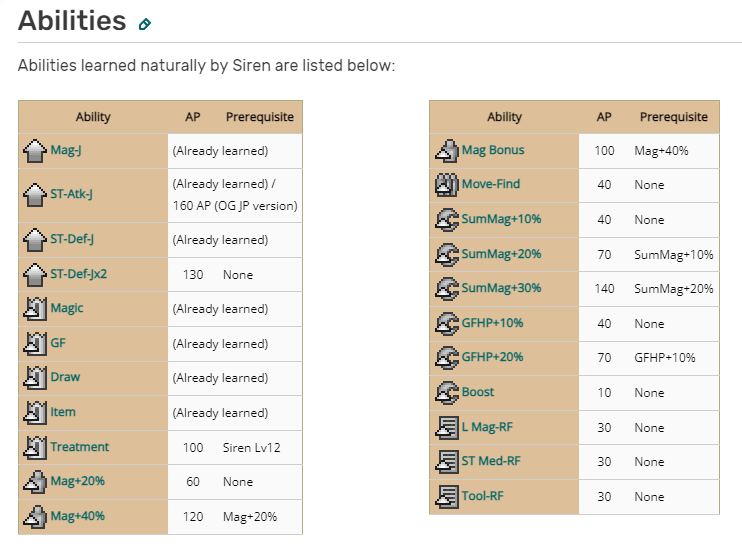
Task: Click the GF icon beside GFHP+20%
Action: [447, 358]
